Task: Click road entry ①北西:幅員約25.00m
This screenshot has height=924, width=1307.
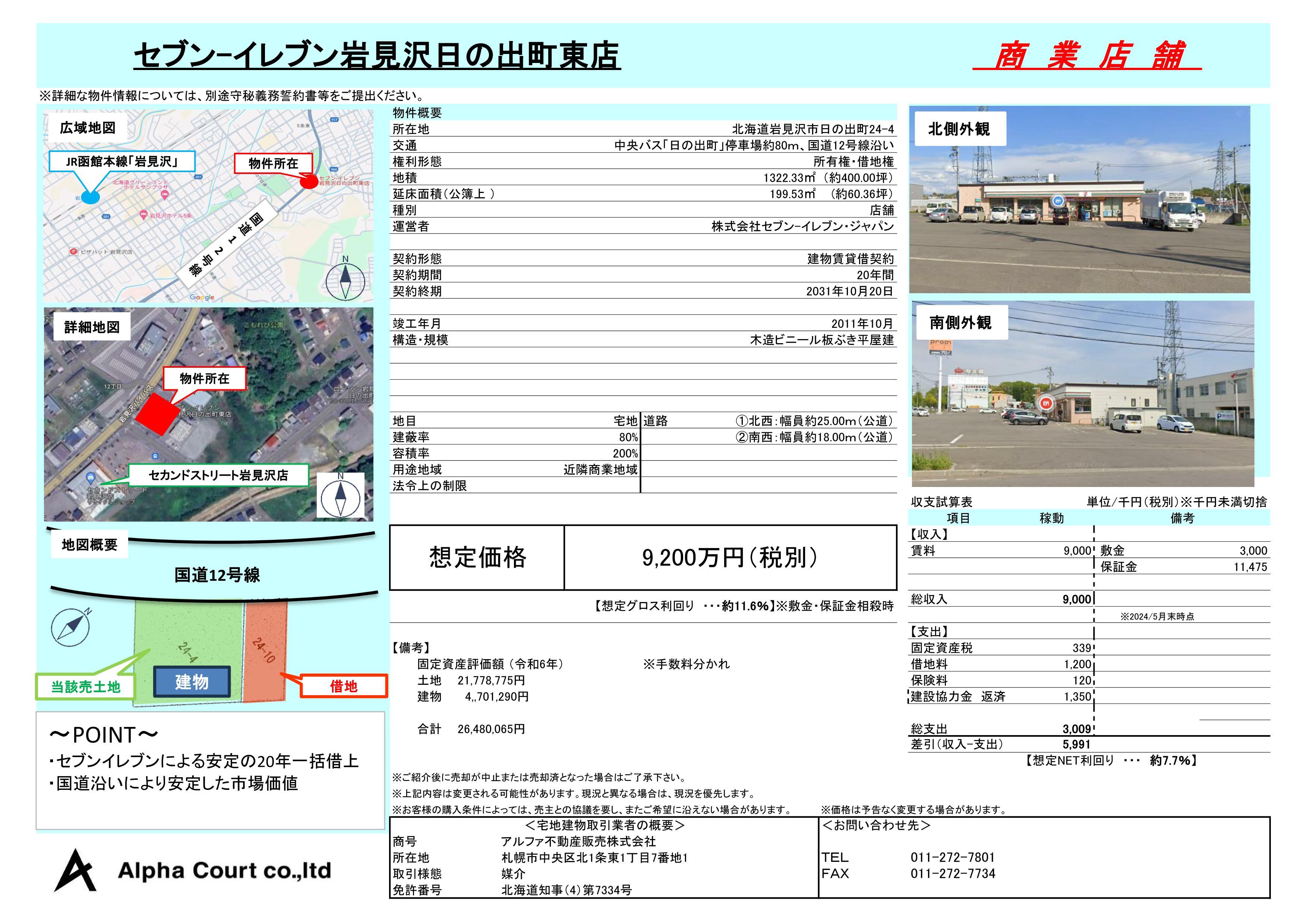Action: [815, 421]
